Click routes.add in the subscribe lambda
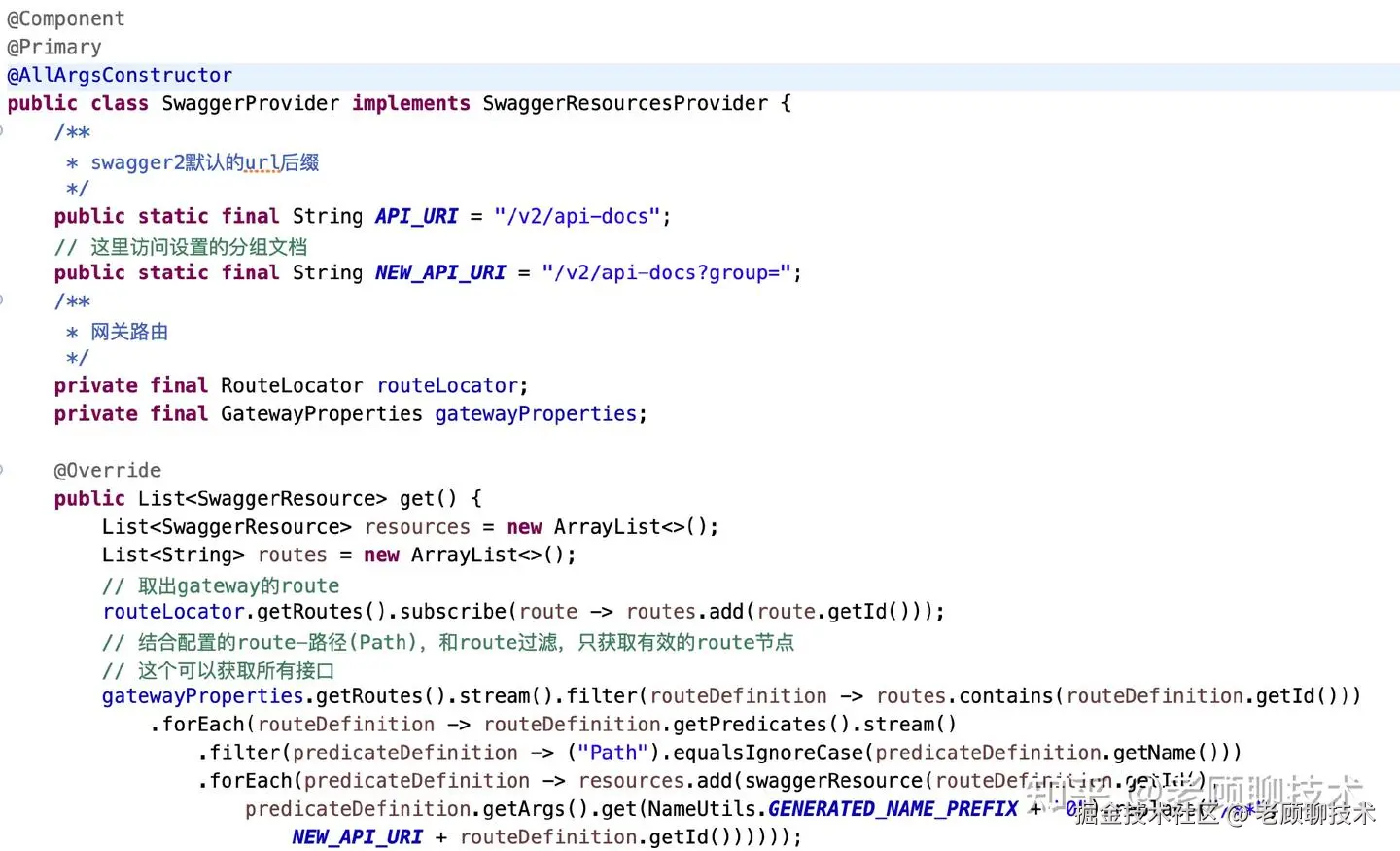Viewport: 1400px width, 851px height. [x=684, y=611]
